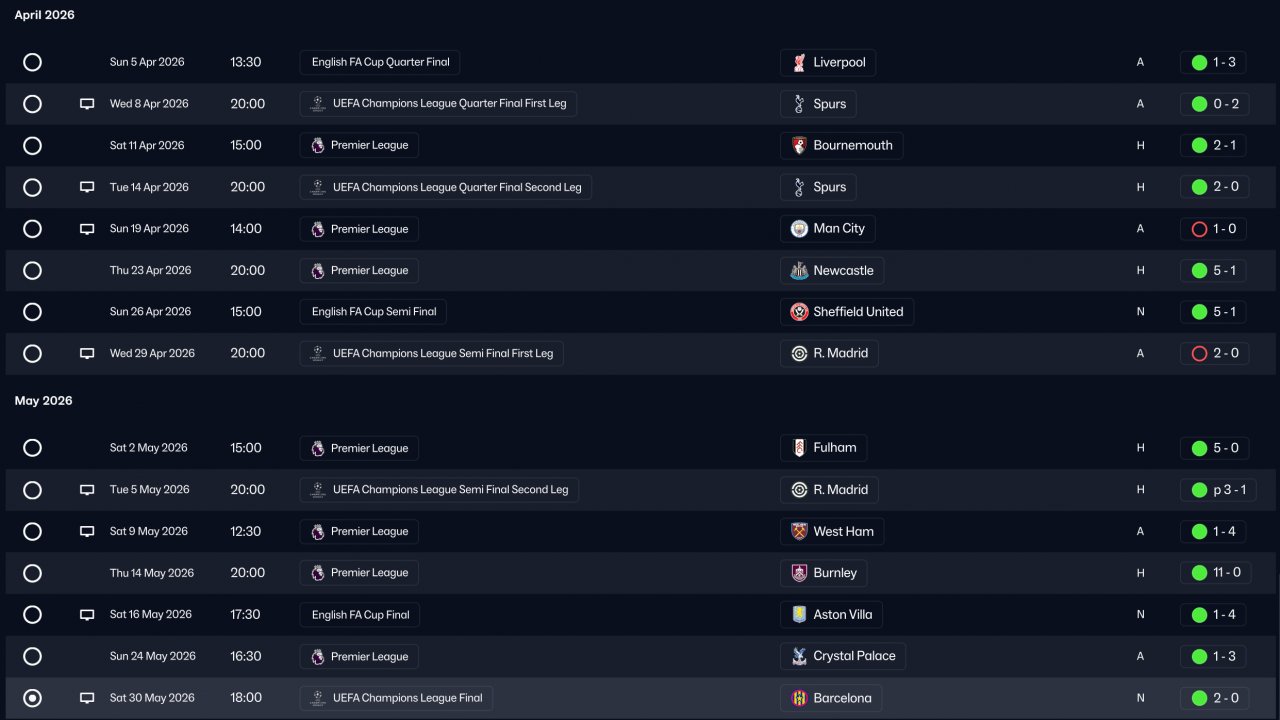Viewport: 1280px width, 720px height.
Task: Select radio button for Liverpool FA Cup match
Action: [x=32, y=62]
